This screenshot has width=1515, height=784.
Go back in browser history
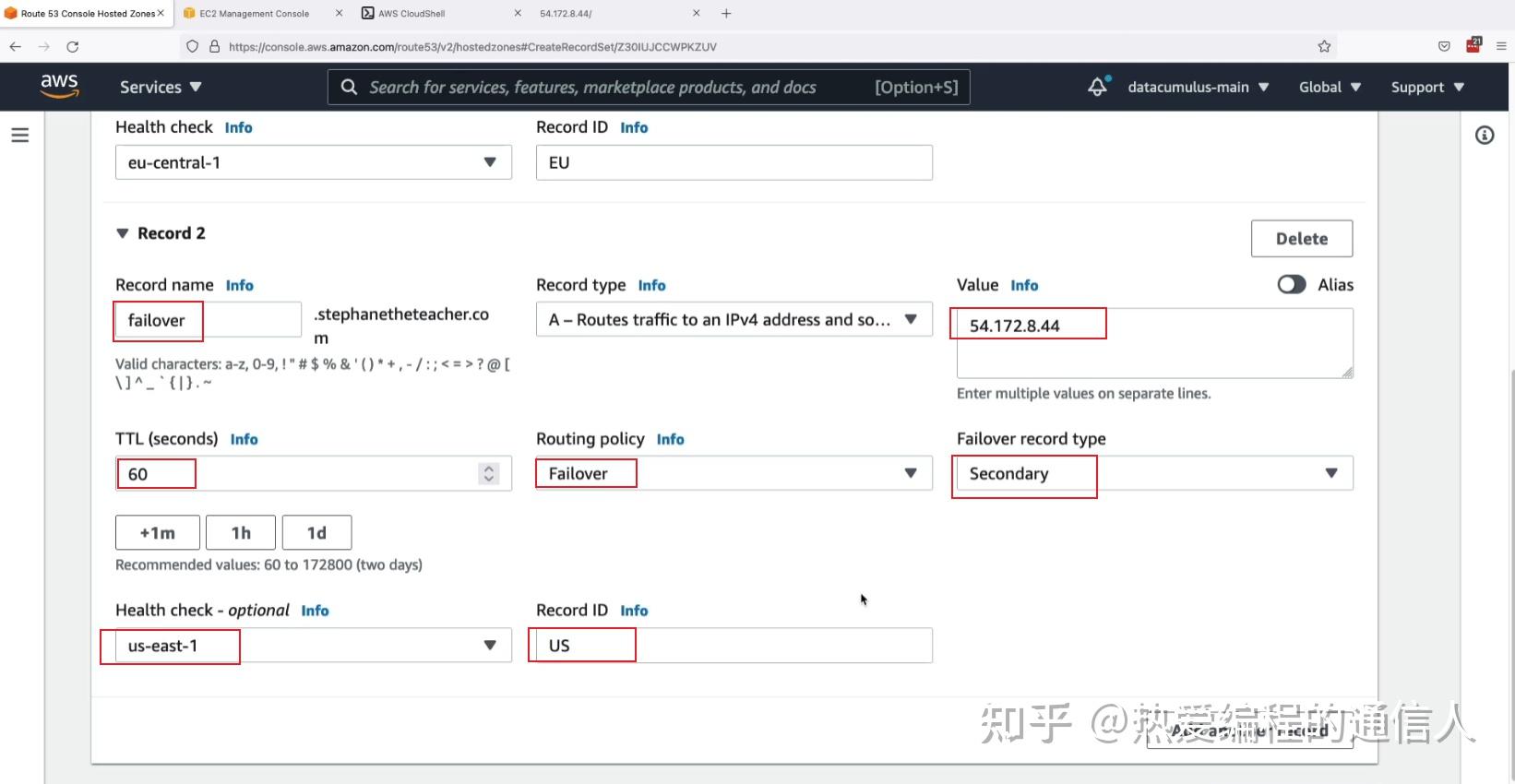click(16, 46)
